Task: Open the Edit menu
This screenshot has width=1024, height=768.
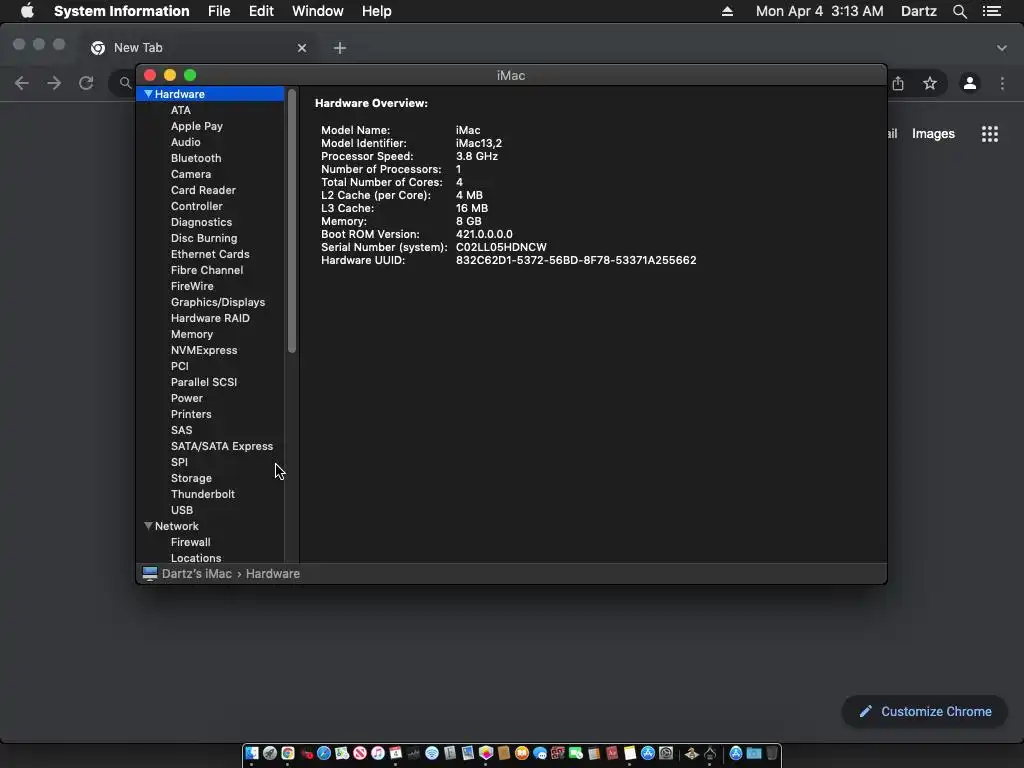Action: [261, 11]
